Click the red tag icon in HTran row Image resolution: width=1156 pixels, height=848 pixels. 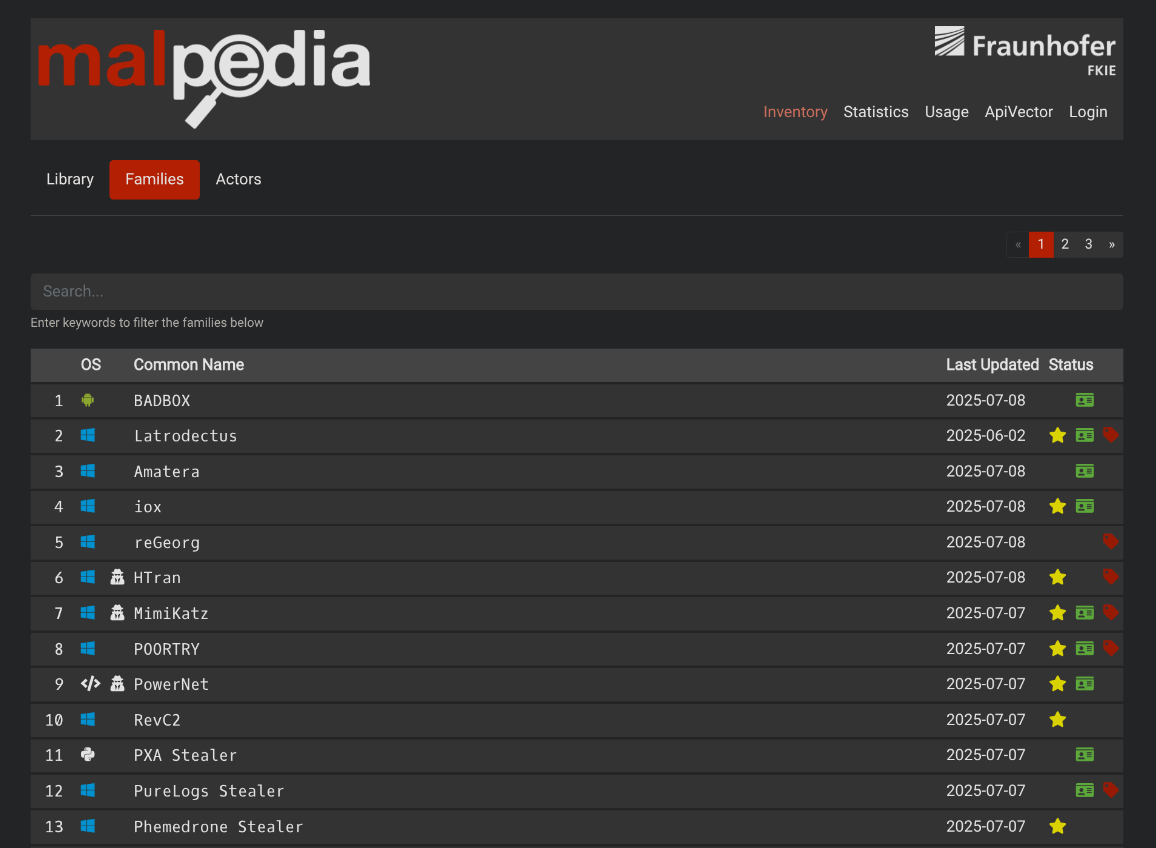pyautogui.click(x=1110, y=577)
